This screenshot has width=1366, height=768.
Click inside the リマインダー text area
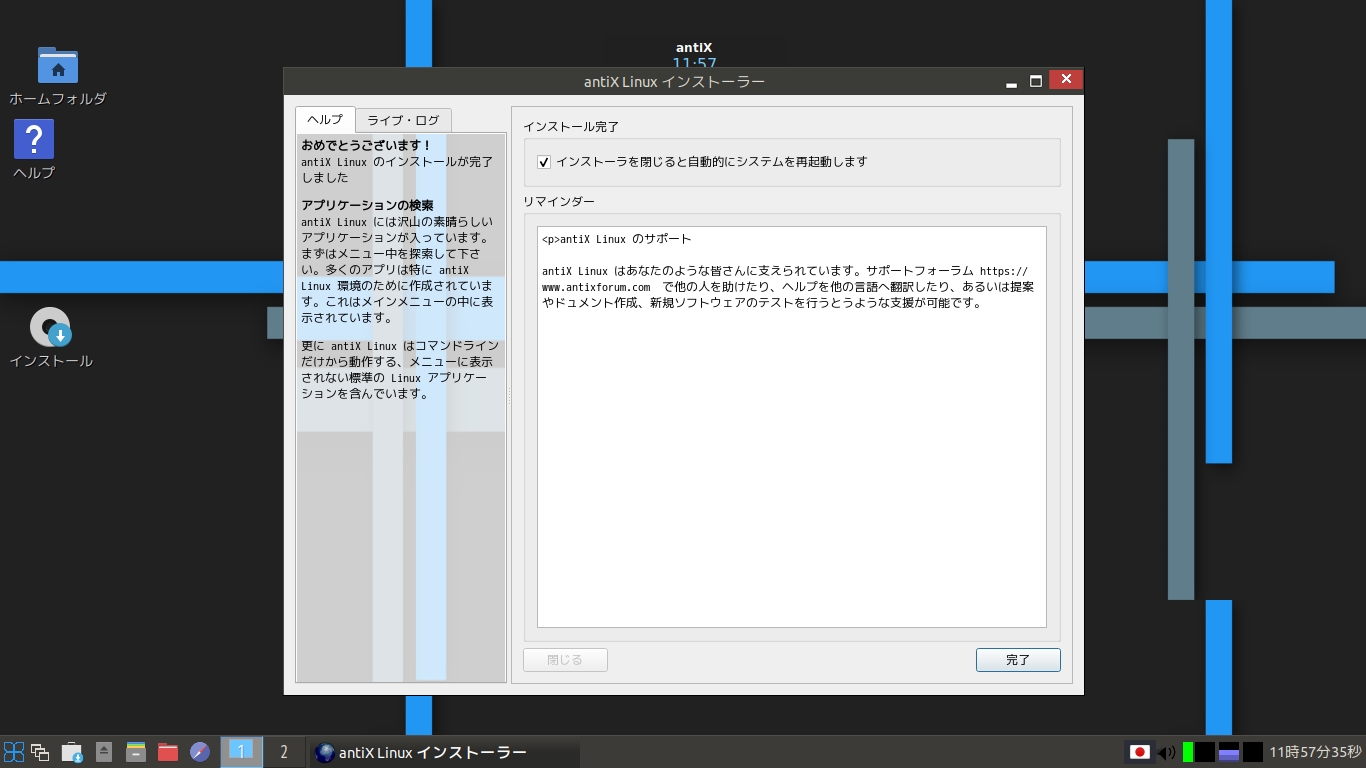click(792, 427)
